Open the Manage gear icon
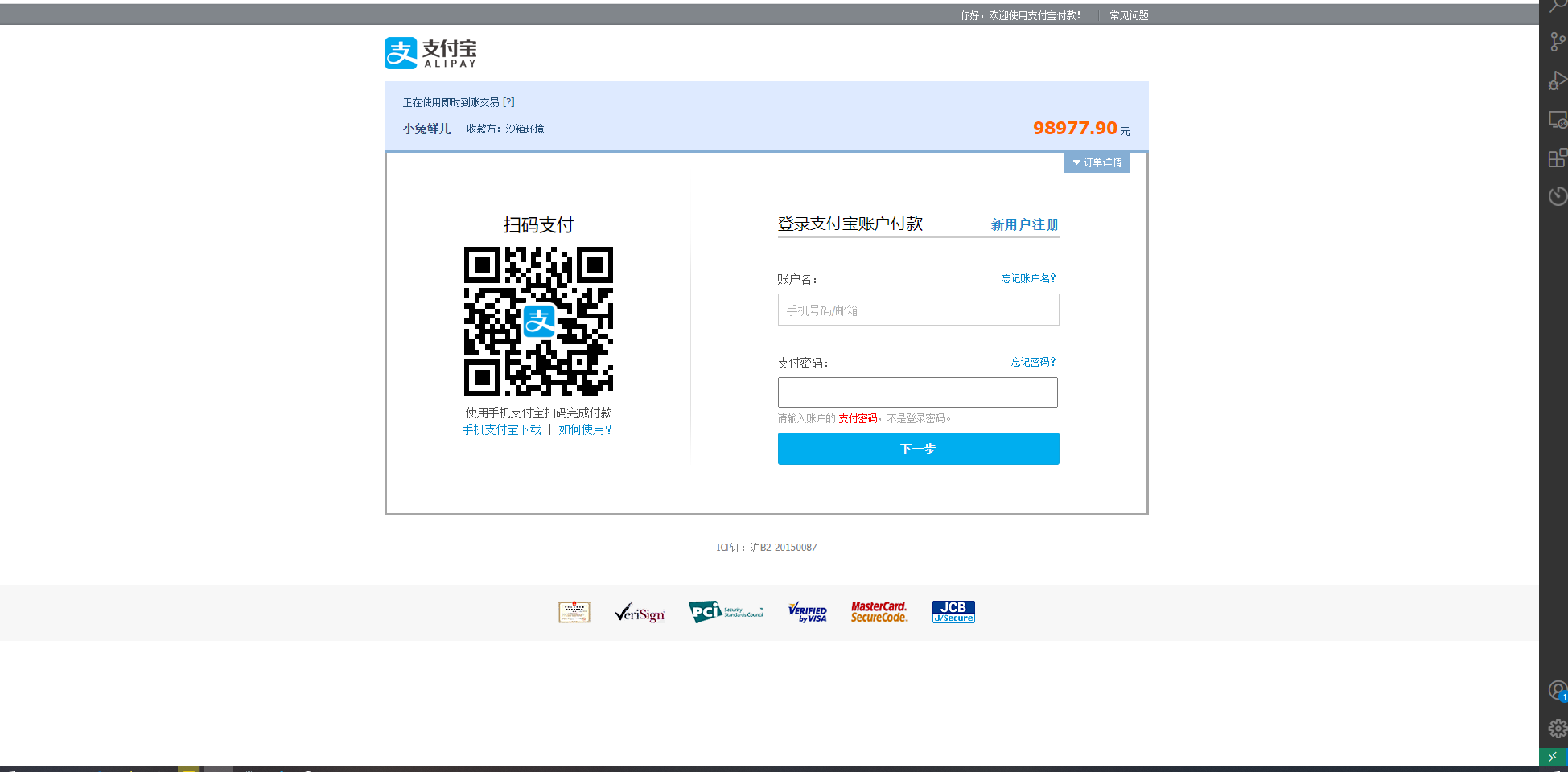The height and width of the screenshot is (772, 1568). pos(1558,729)
